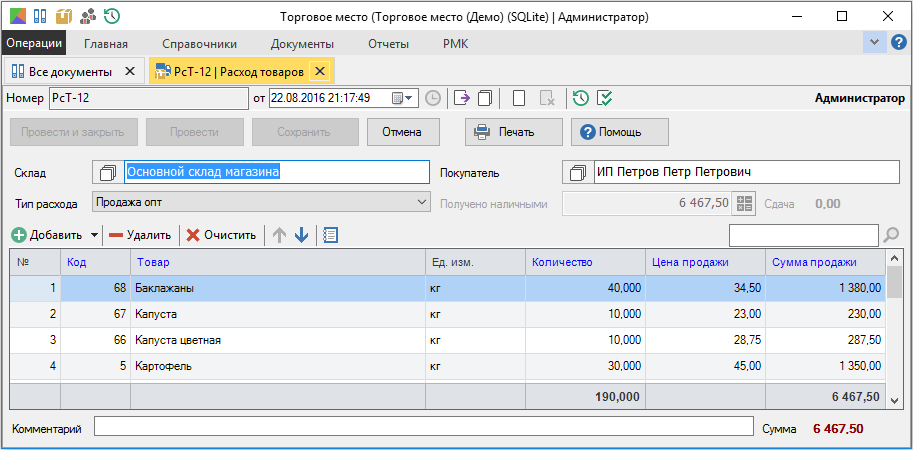Open the users group icon in title bar
The image size is (913, 450).
(88, 16)
